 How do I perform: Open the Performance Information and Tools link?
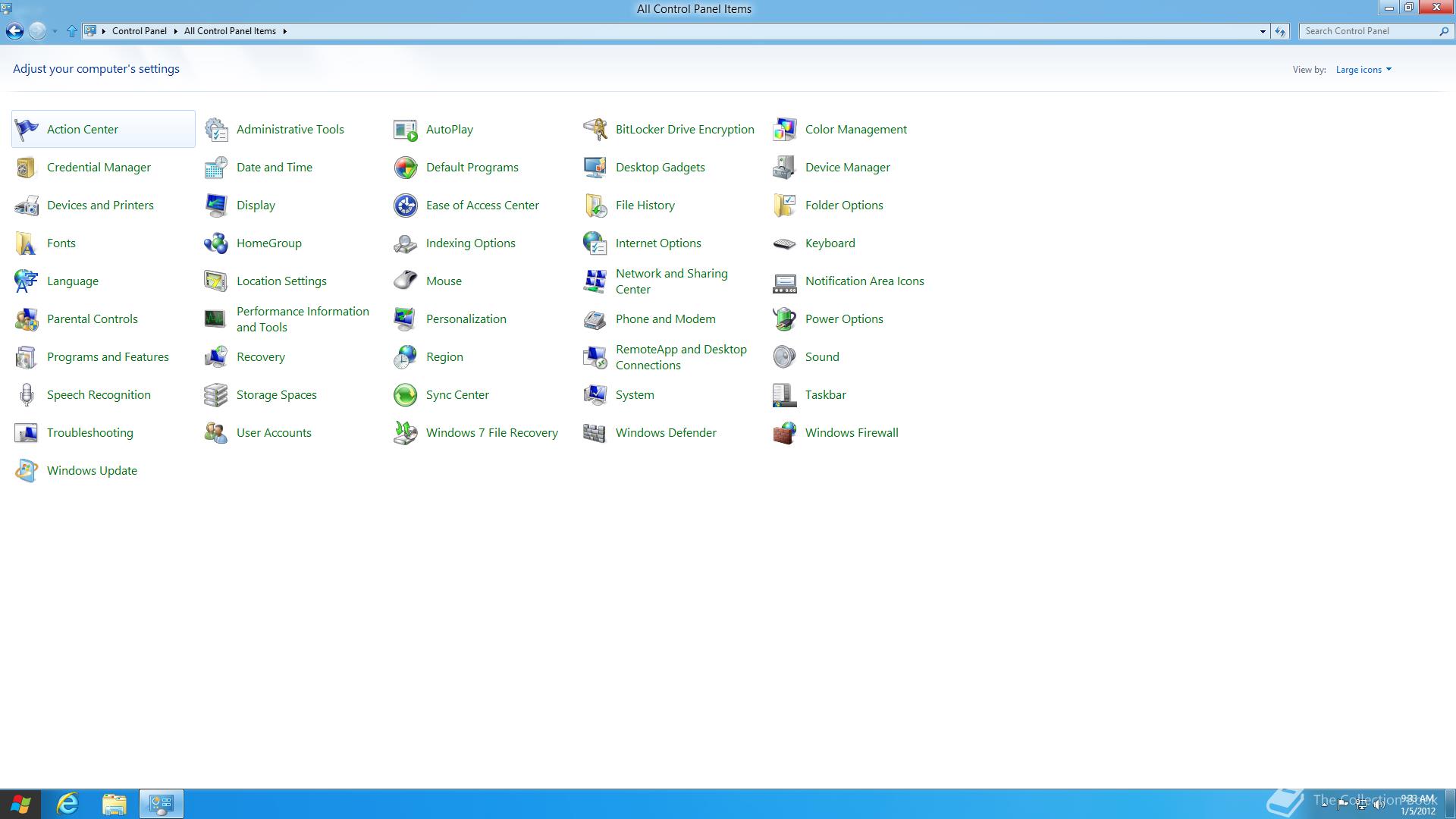pos(303,319)
